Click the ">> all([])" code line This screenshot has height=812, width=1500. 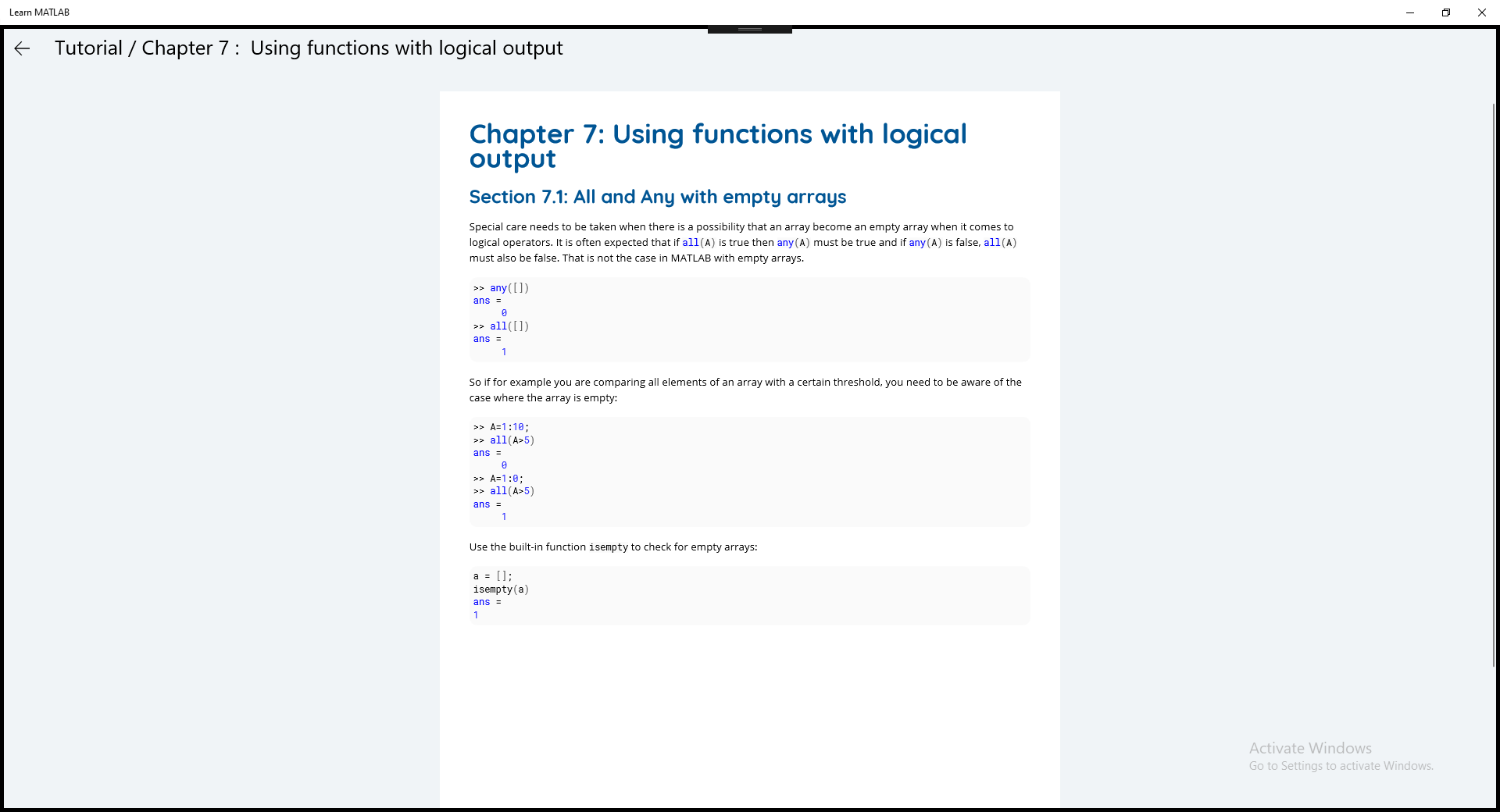point(501,326)
